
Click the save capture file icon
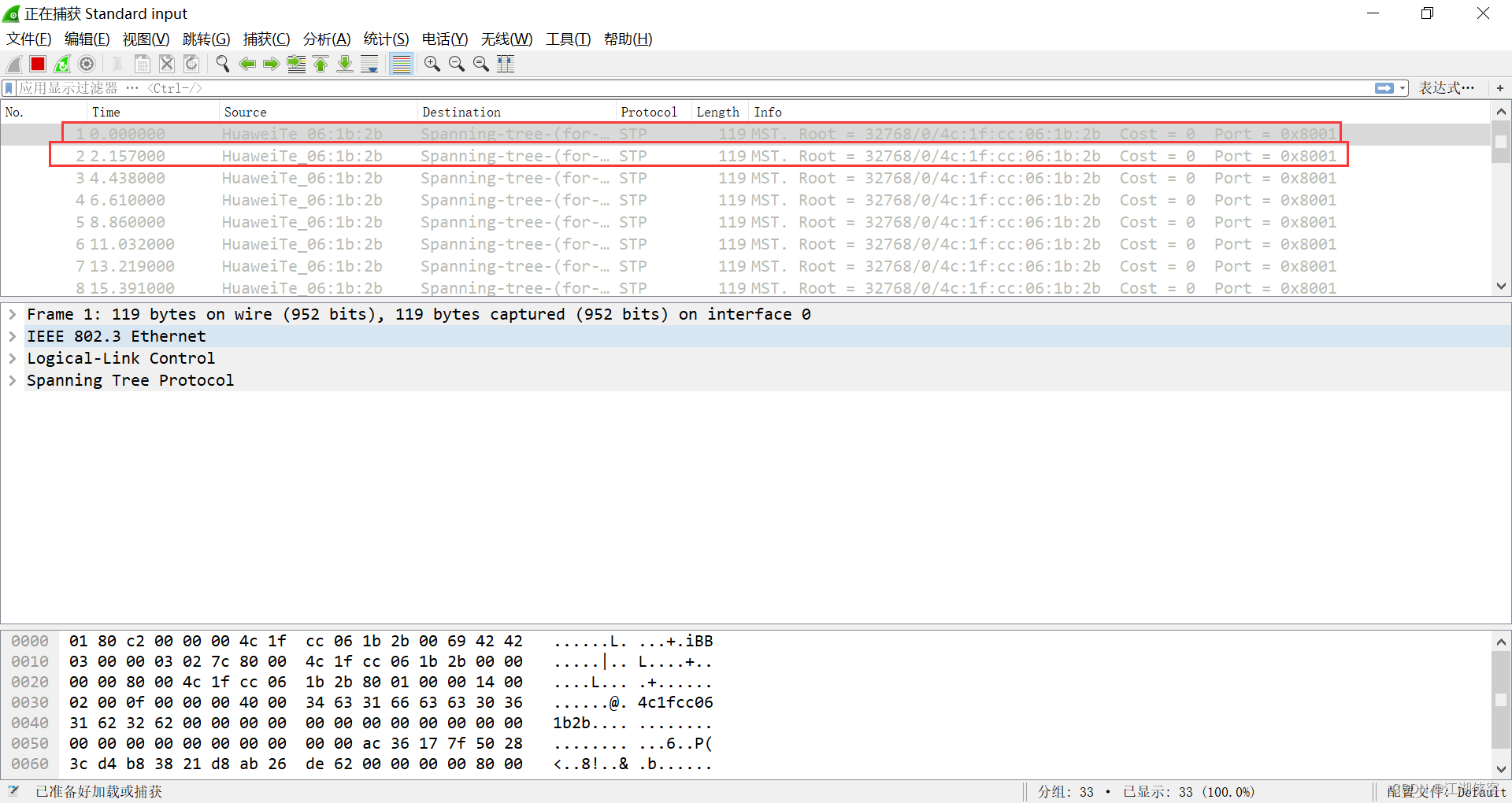click(x=142, y=65)
